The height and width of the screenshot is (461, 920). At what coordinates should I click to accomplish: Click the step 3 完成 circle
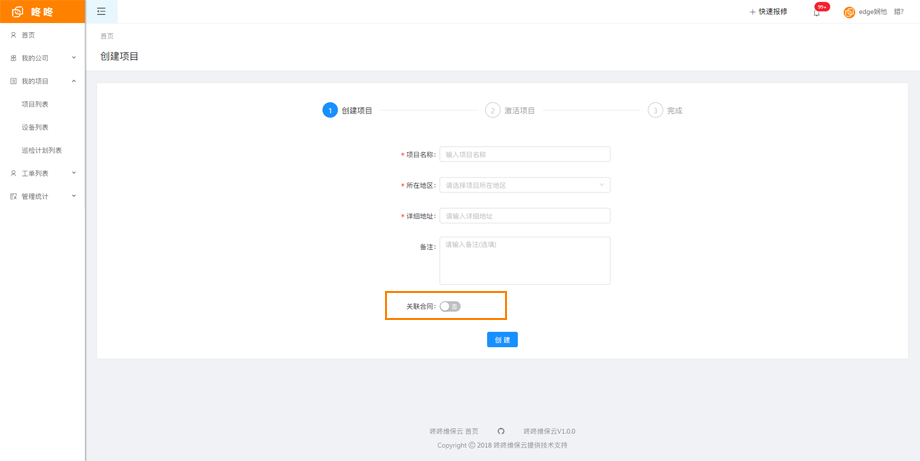(x=655, y=110)
